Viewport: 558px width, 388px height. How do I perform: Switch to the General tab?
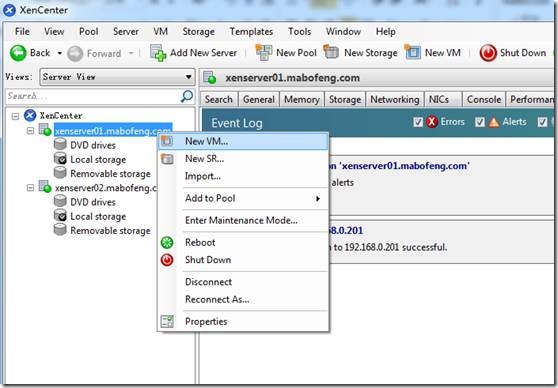tap(259, 99)
